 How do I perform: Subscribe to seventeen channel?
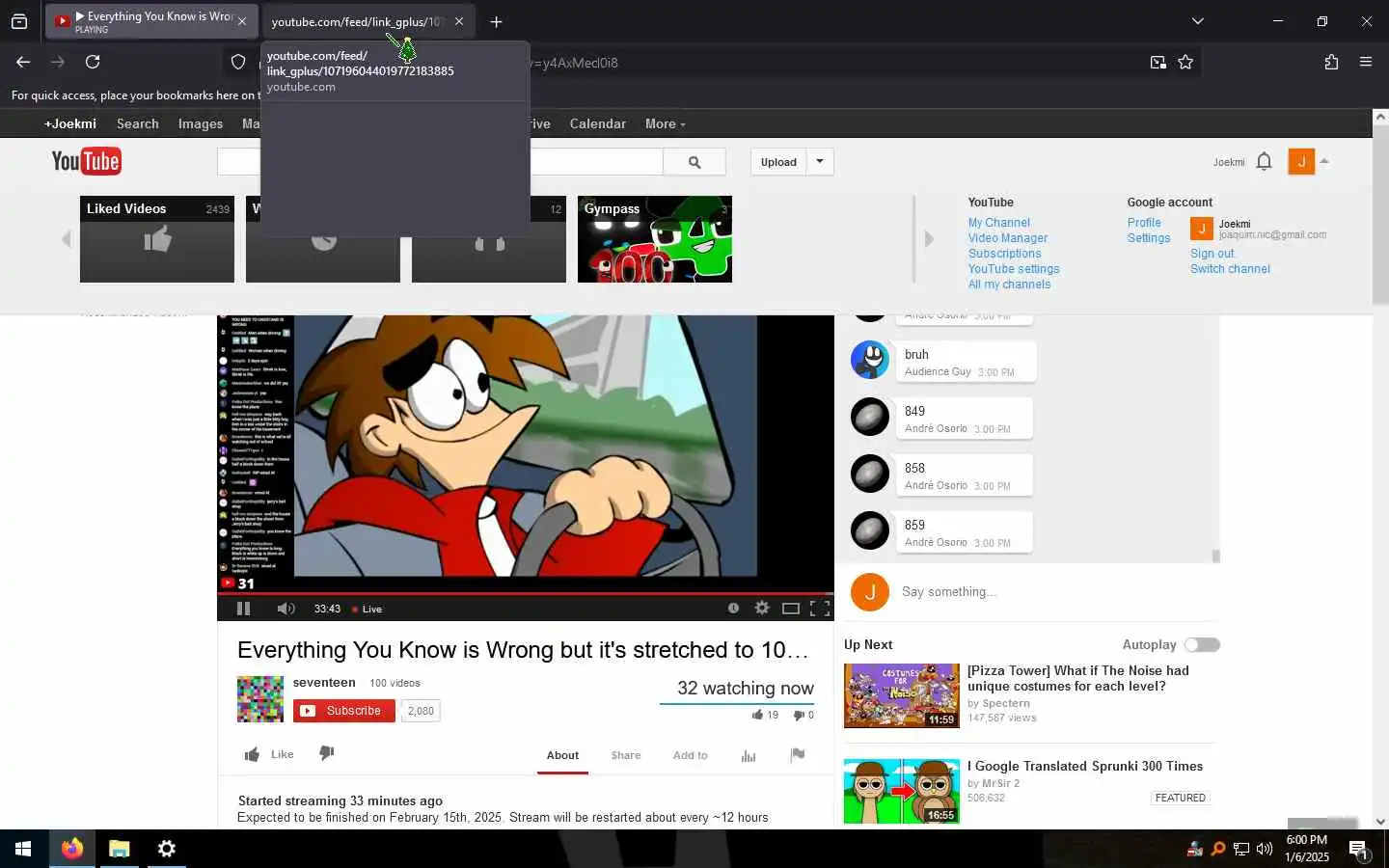click(x=344, y=711)
